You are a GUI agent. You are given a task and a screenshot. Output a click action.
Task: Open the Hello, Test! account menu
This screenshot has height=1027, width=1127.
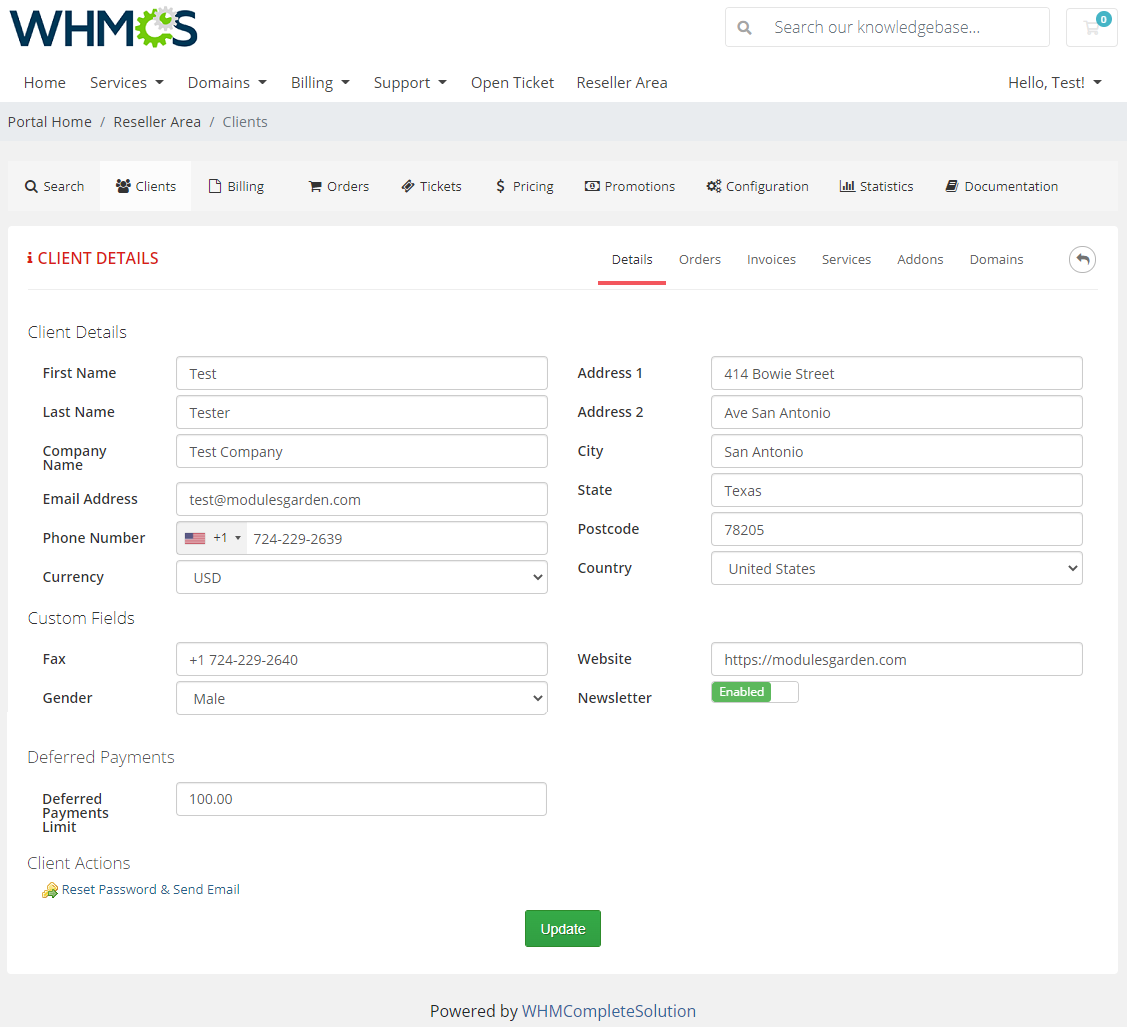tap(1055, 82)
